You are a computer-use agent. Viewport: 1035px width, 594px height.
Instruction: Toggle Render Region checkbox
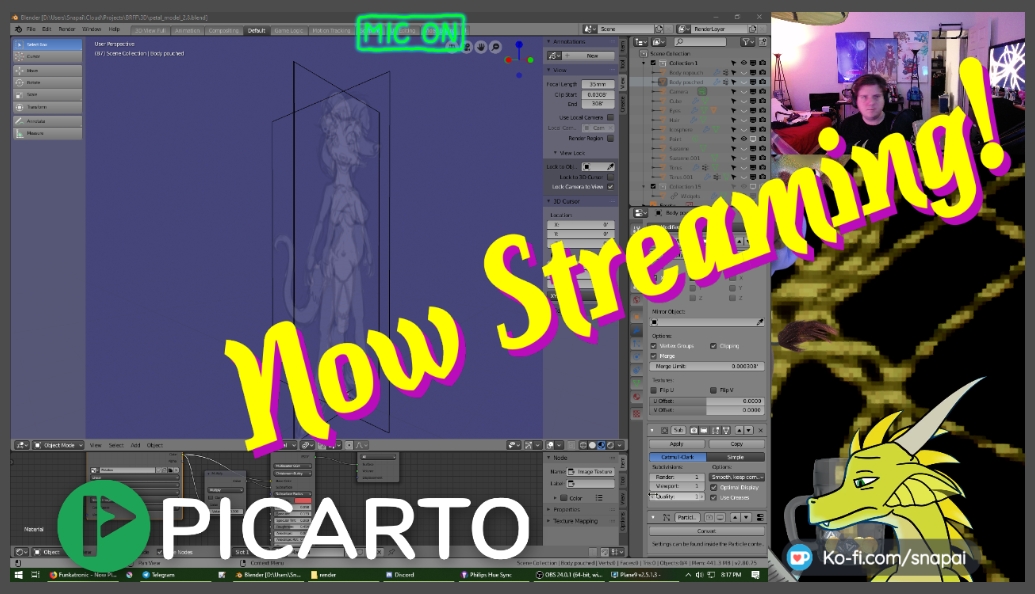point(611,139)
